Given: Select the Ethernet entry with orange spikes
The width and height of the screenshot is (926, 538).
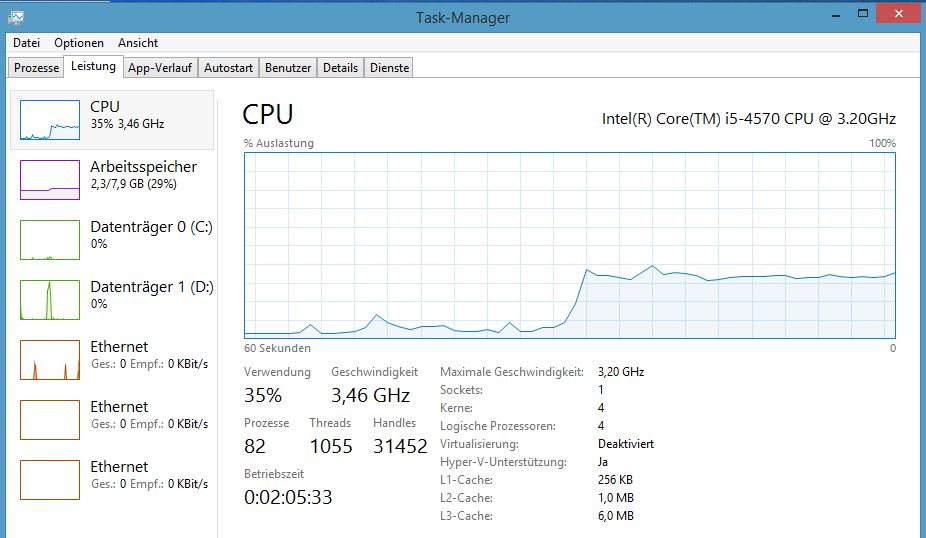Looking at the screenshot, I should pos(50,359).
